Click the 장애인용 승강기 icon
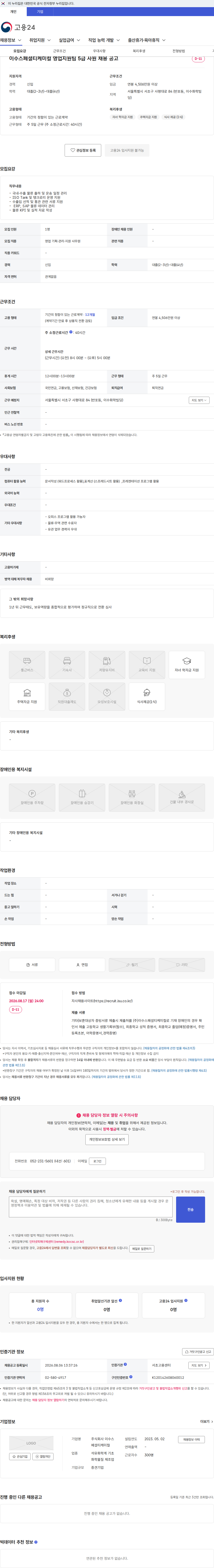Image resolution: width=214 pixels, height=1568 pixels. (82, 797)
